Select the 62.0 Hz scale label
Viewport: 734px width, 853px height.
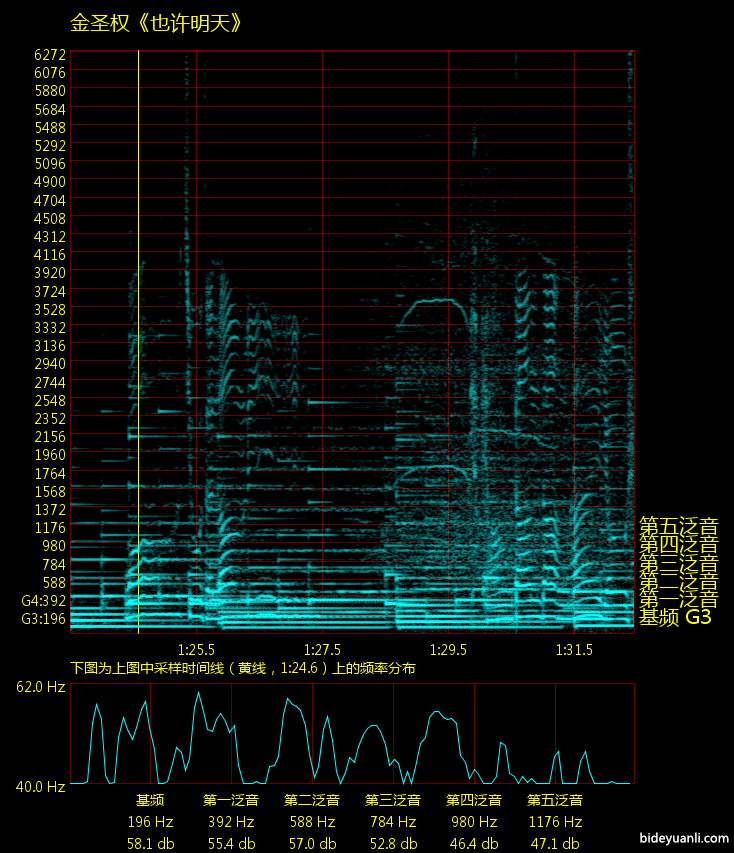coord(41,687)
